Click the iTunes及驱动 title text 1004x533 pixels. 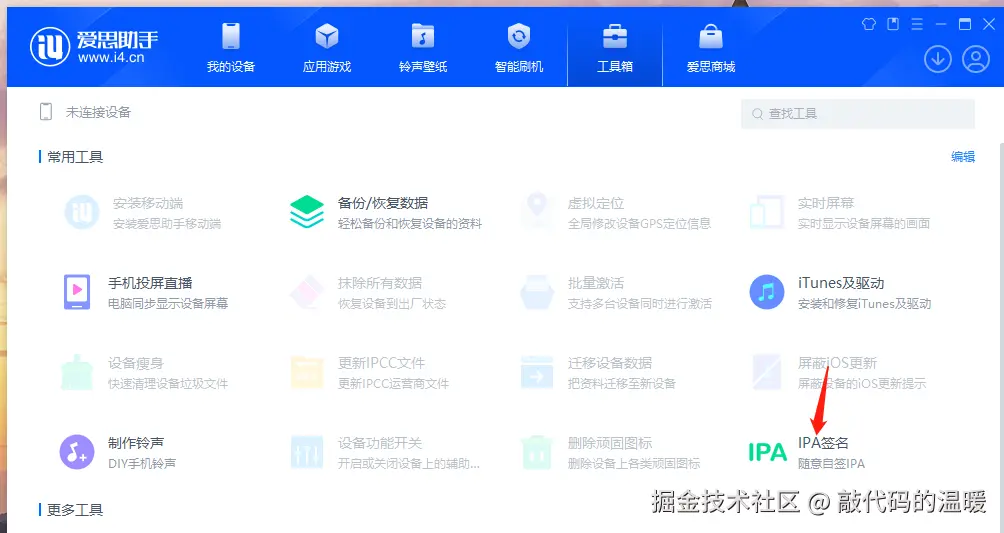point(841,283)
